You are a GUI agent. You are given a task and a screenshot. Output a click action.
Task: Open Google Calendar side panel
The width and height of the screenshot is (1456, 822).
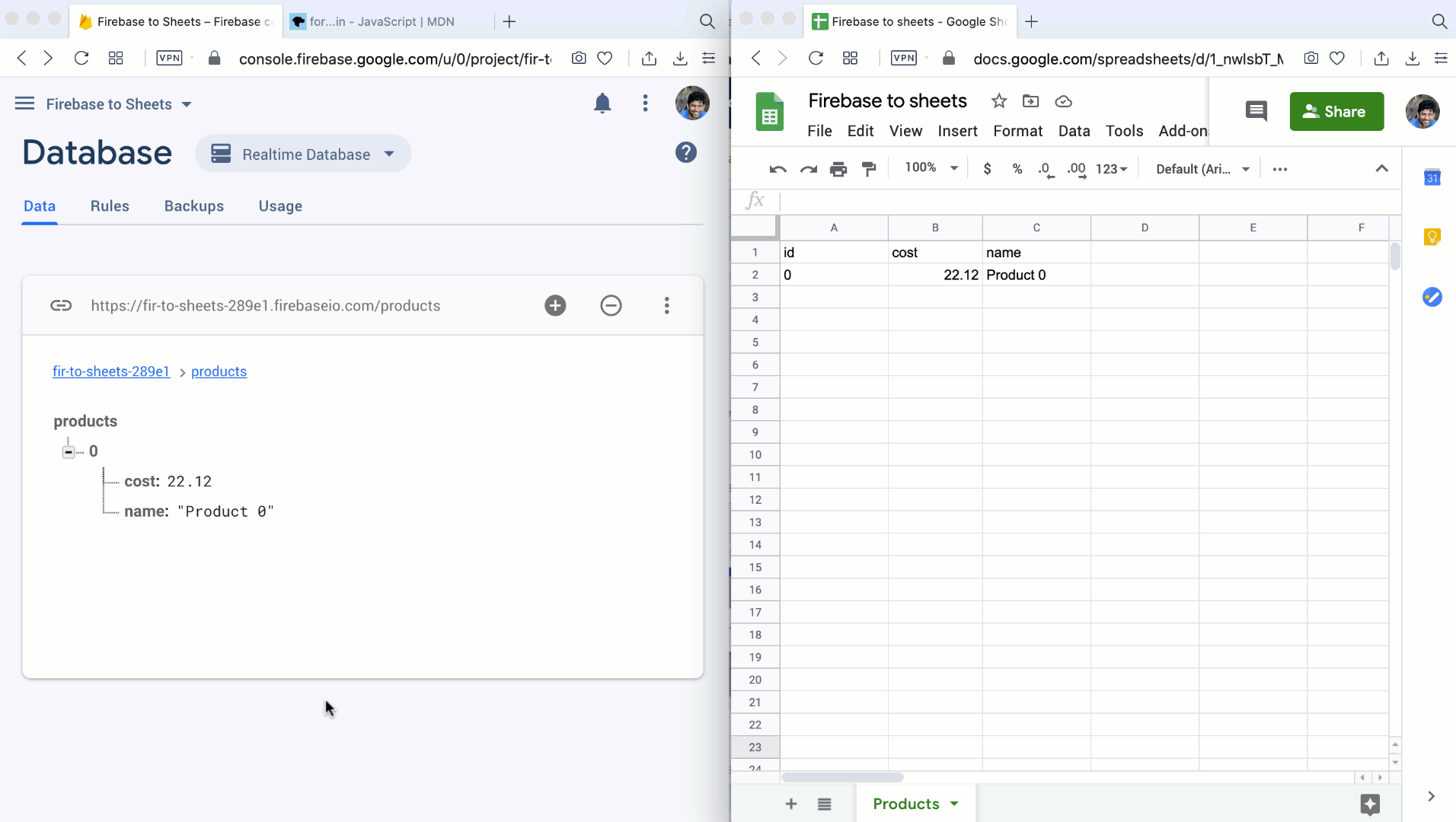(x=1432, y=177)
